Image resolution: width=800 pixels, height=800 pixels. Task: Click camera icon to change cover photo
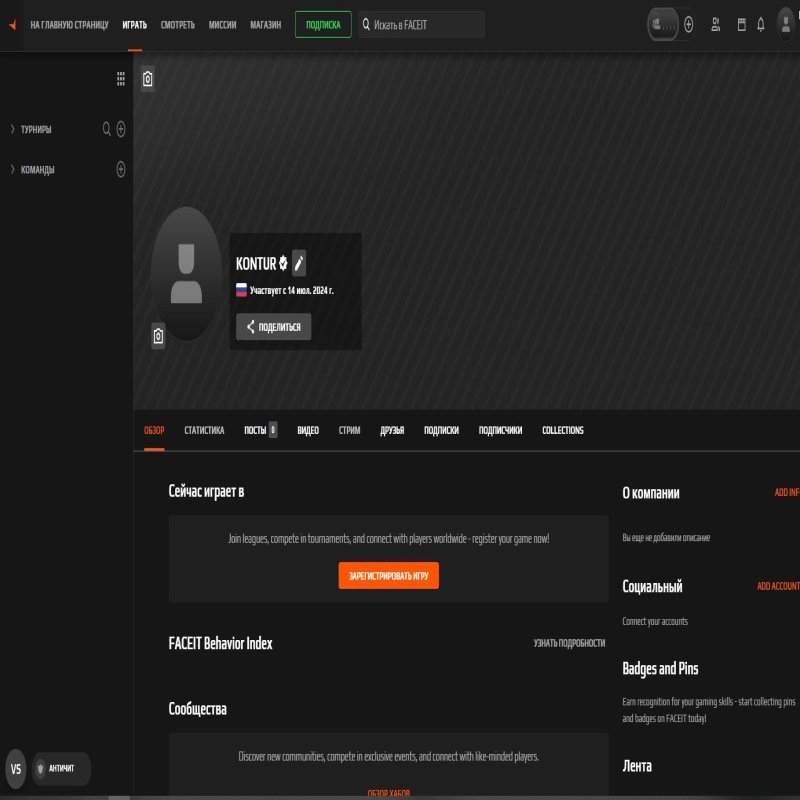[145, 78]
